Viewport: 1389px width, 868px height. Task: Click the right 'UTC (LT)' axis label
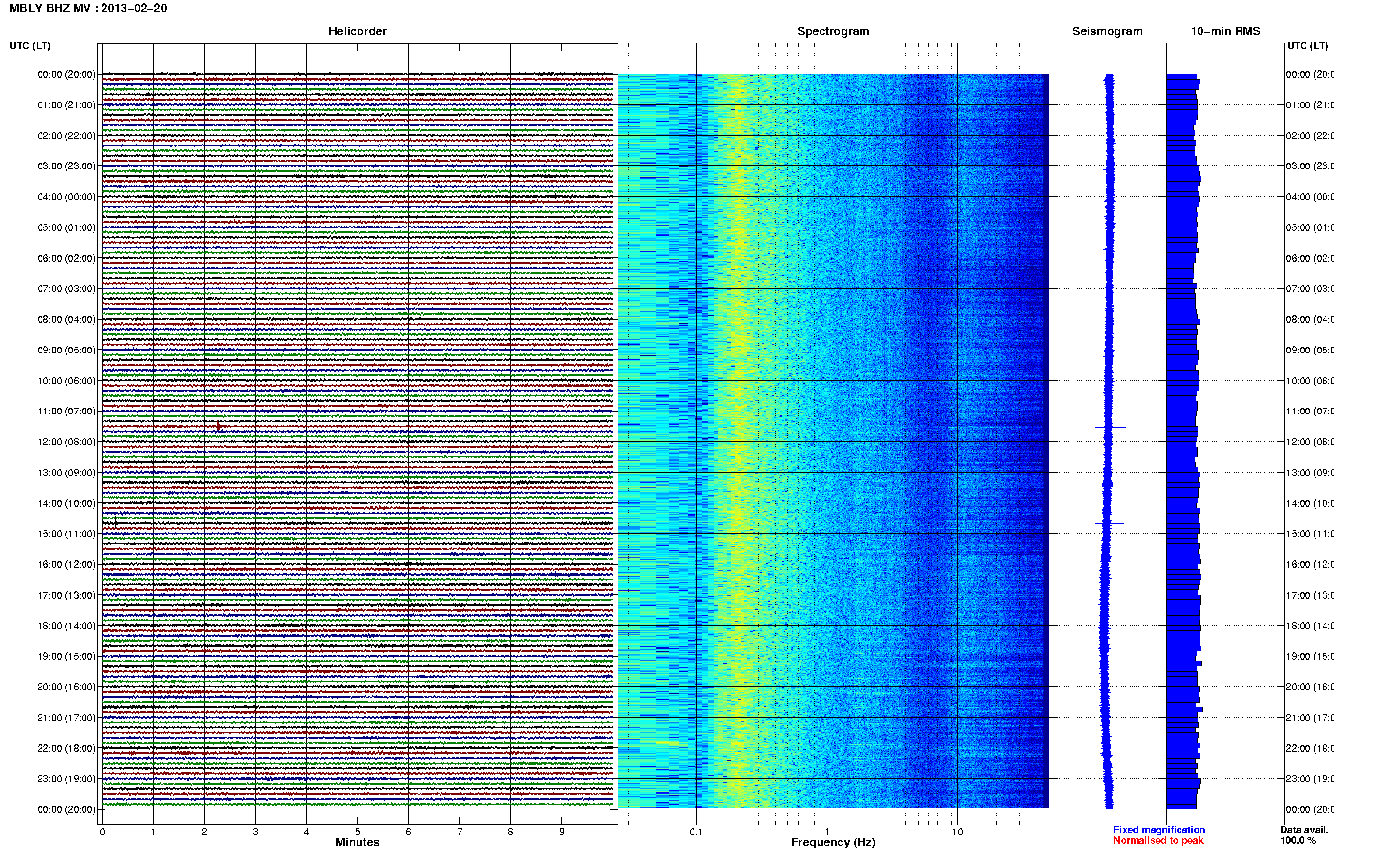[1307, 46]
